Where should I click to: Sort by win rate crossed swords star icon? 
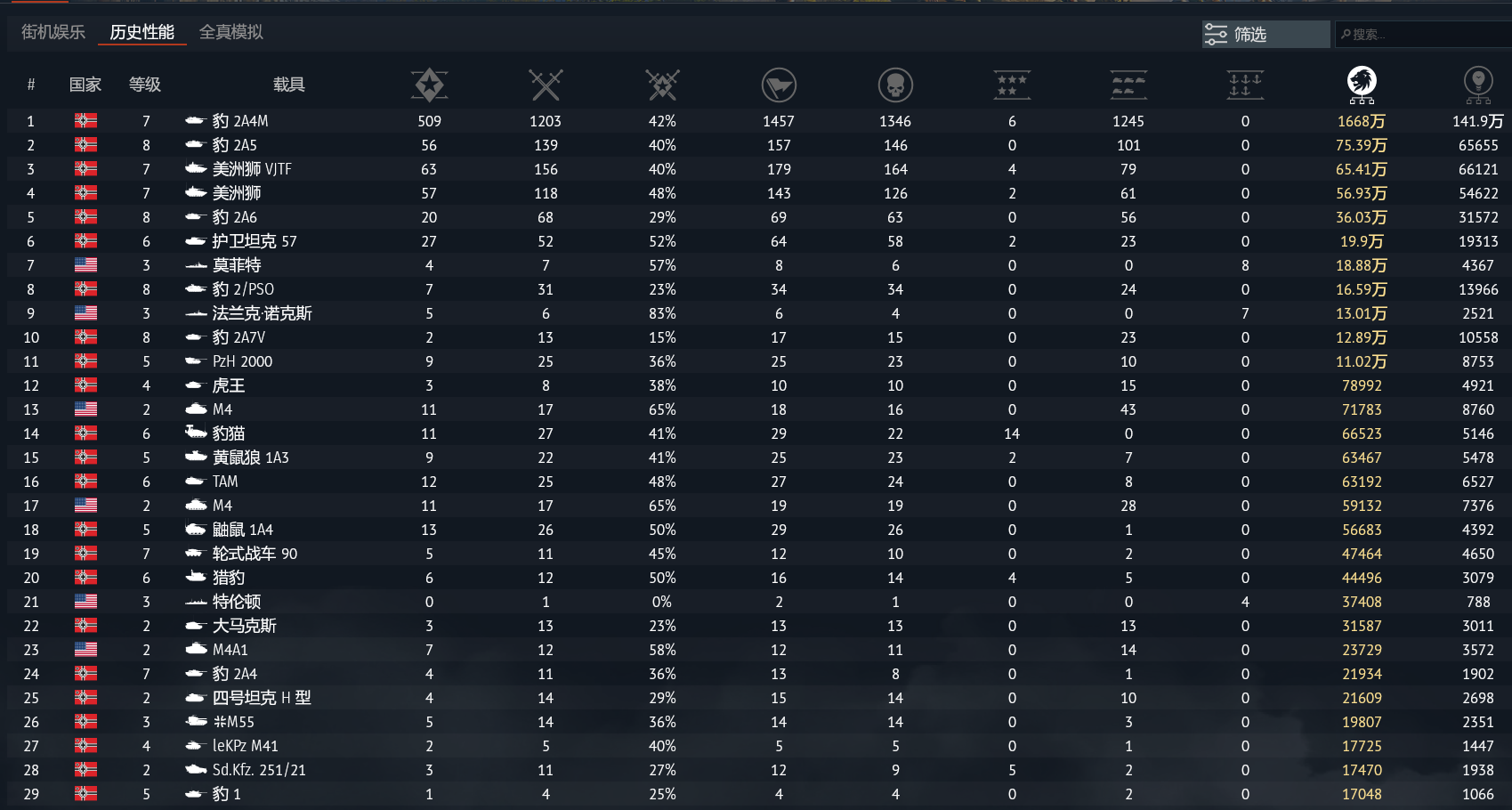point(662,85)
